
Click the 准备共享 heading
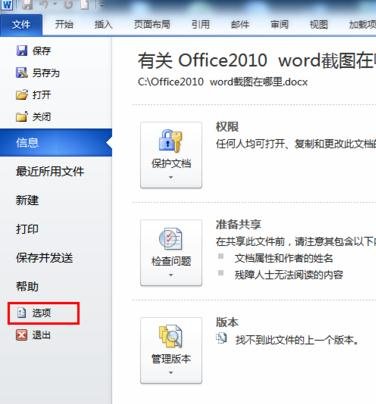click(x=238, y=224)
